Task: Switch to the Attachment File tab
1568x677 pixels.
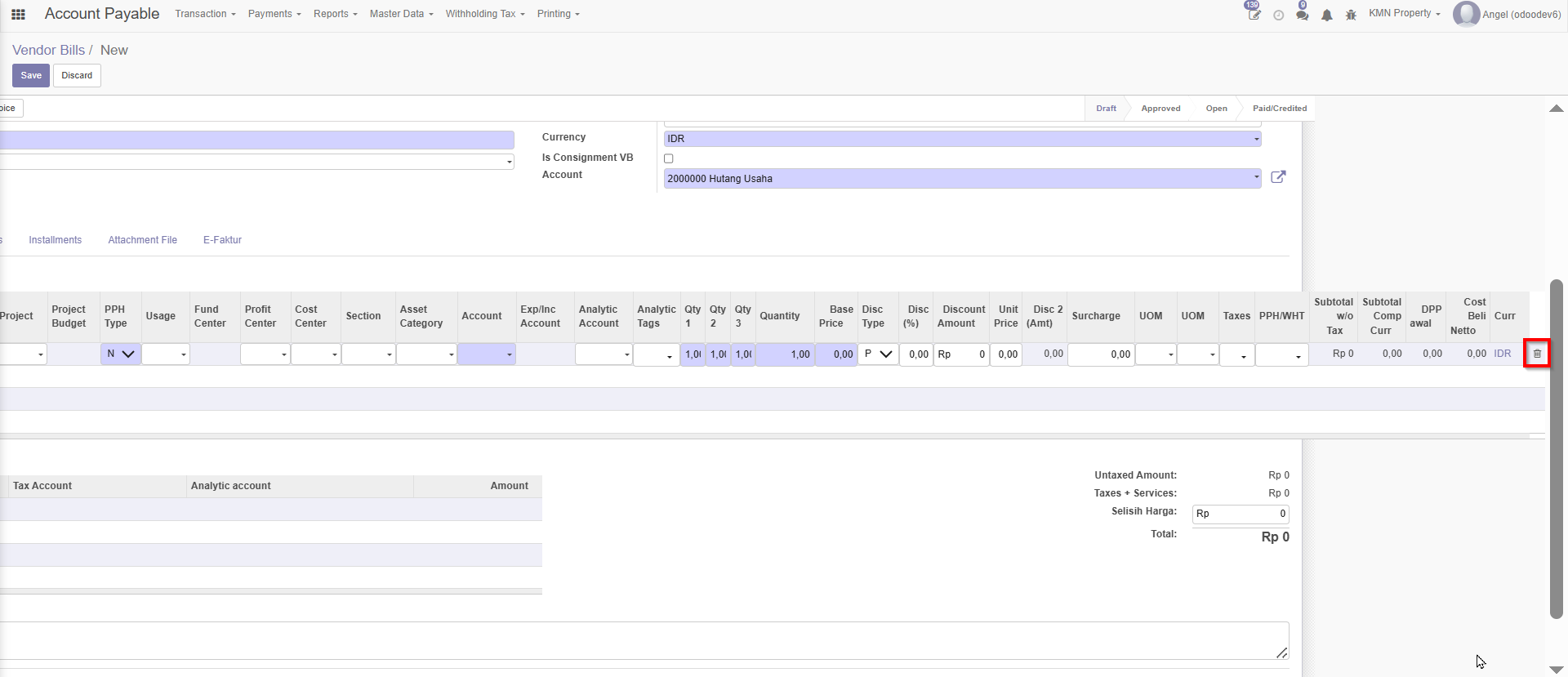Action: 142,240
